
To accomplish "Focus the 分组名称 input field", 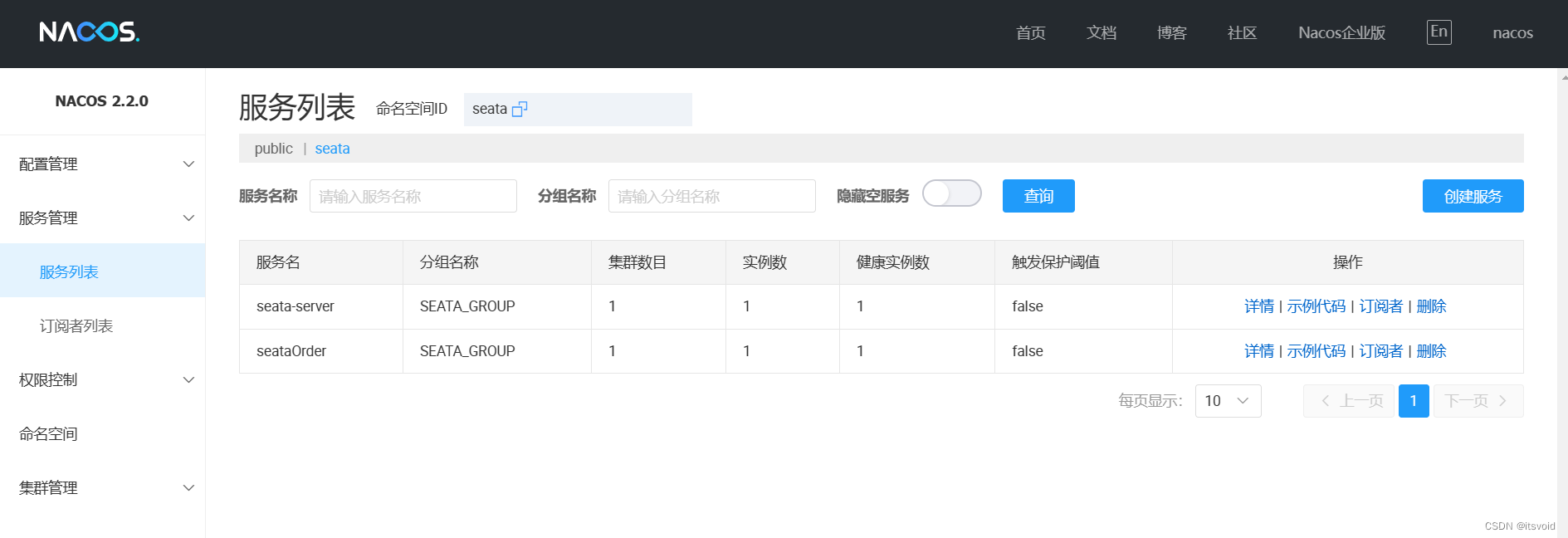I will point(712,196).
